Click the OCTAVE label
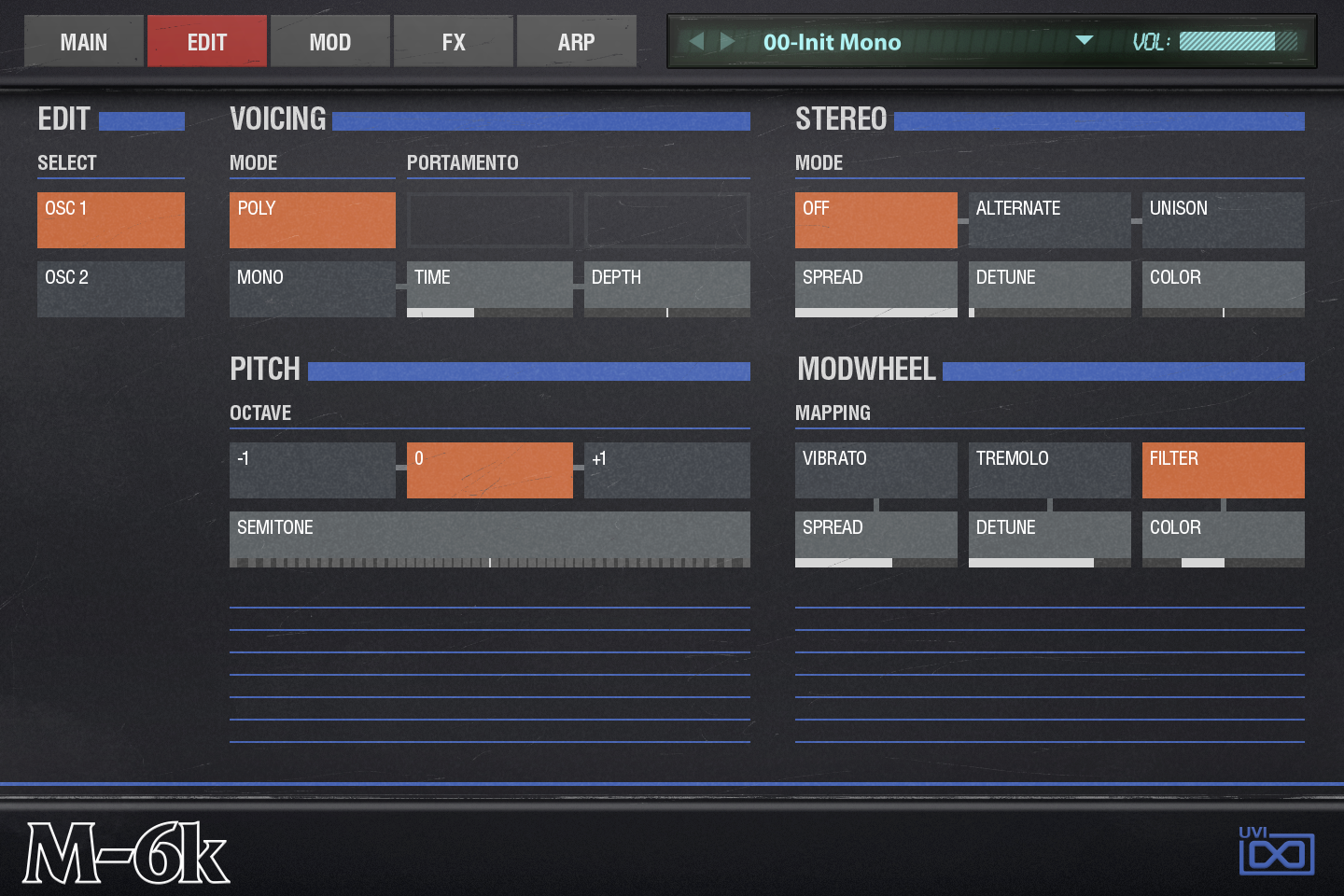1344x896 pixels. click(260, 413)
